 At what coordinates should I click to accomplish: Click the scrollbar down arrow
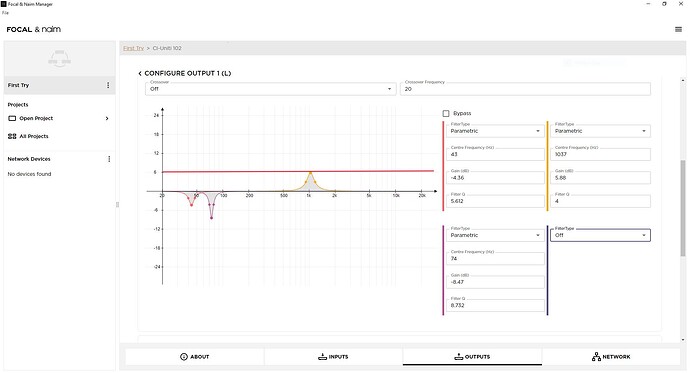(683, 340)
